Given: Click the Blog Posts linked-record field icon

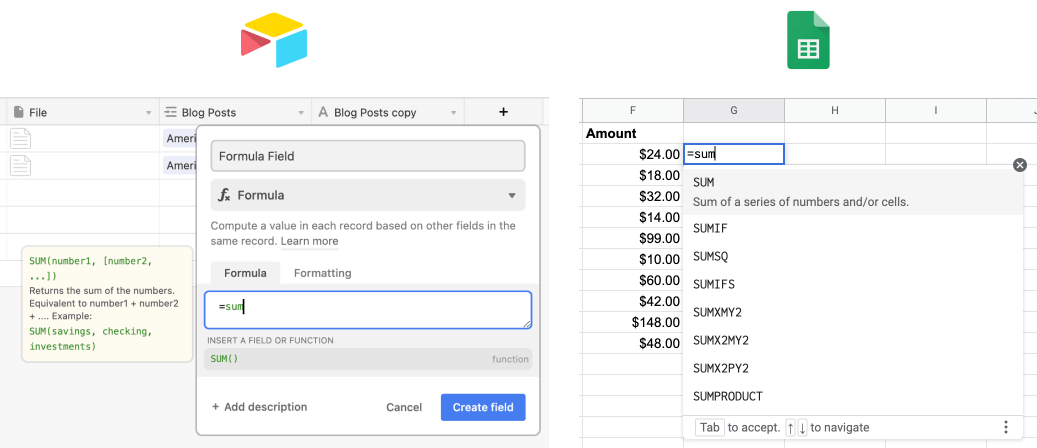Looking at the screenshot, I should point(171,113).
